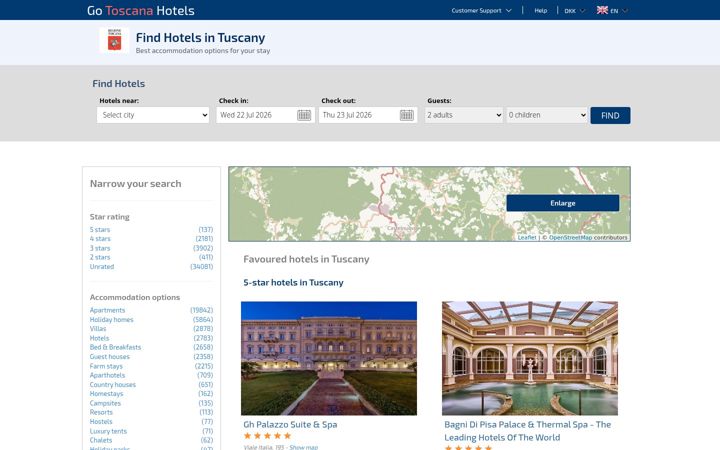Select Country houses option
720x450 pixels.
[112, 385]
